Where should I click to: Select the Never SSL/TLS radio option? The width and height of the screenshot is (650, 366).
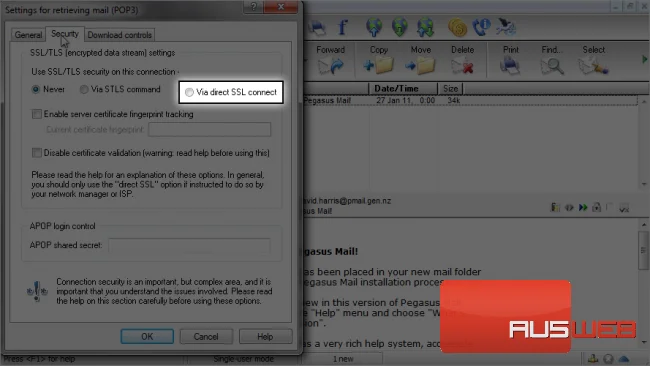point(36,89)
